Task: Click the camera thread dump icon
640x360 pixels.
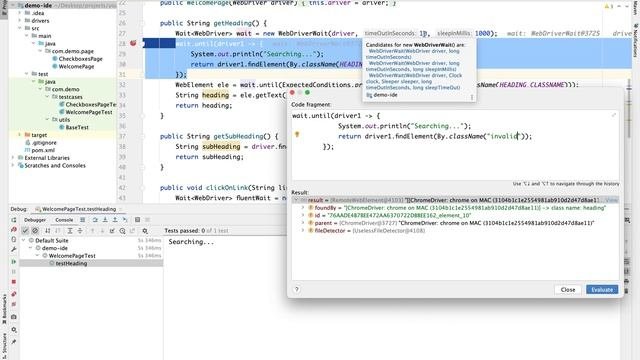Action: tap(13, 317)
